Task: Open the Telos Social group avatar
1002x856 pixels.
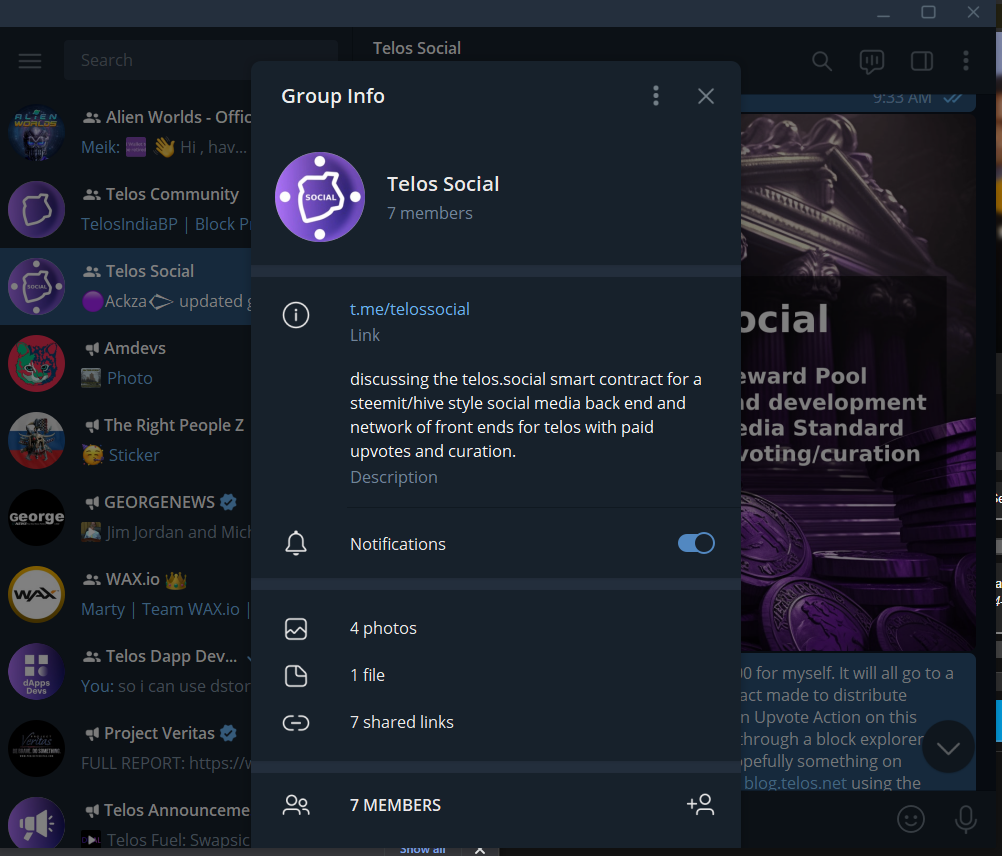Action: [320, 197]
